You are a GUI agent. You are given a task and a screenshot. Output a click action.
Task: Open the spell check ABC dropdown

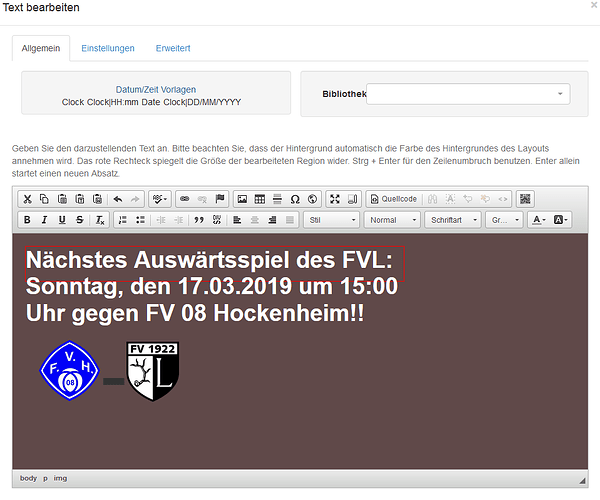point(160,199)
